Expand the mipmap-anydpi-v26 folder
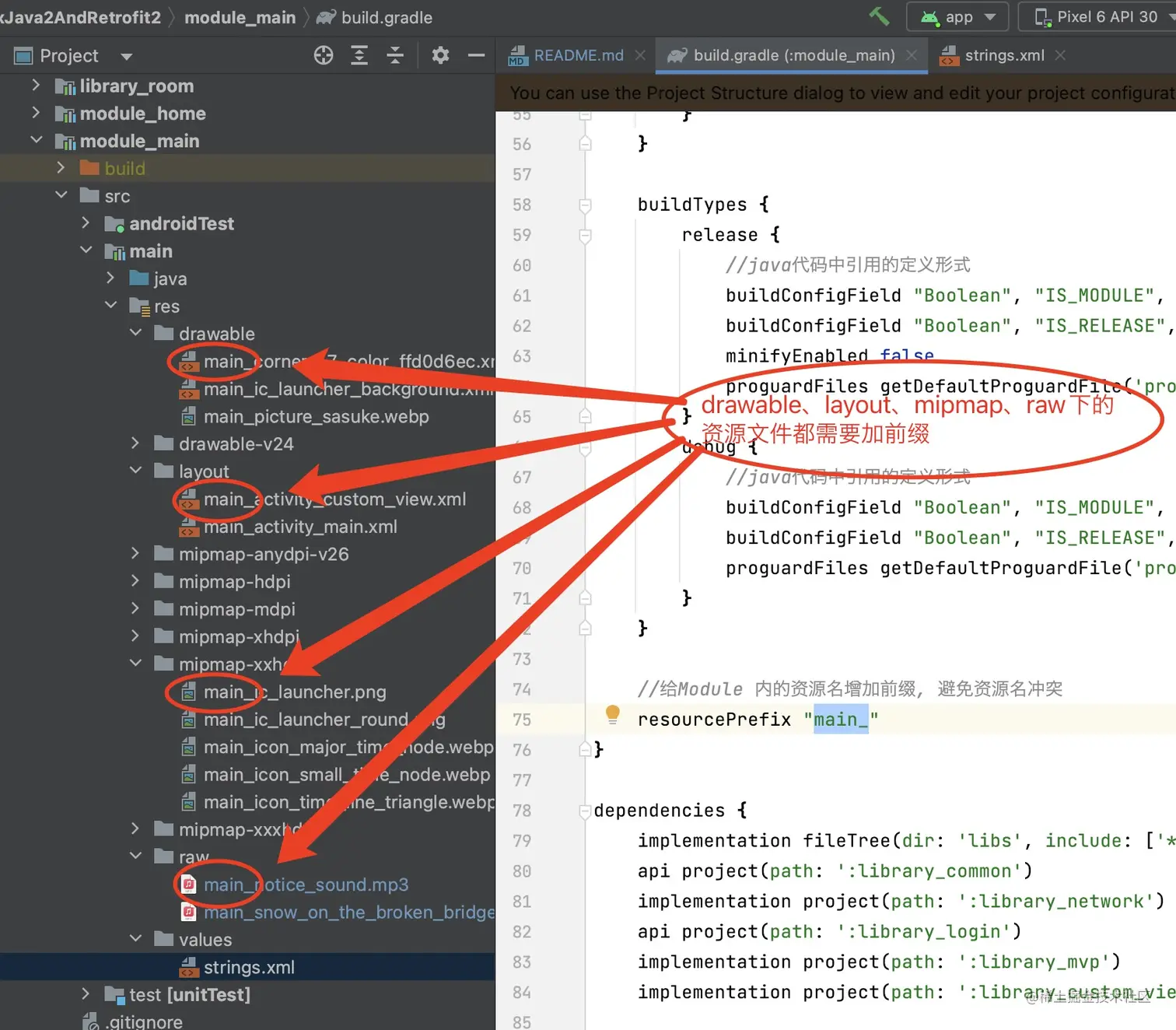 [x=135, y=554]
